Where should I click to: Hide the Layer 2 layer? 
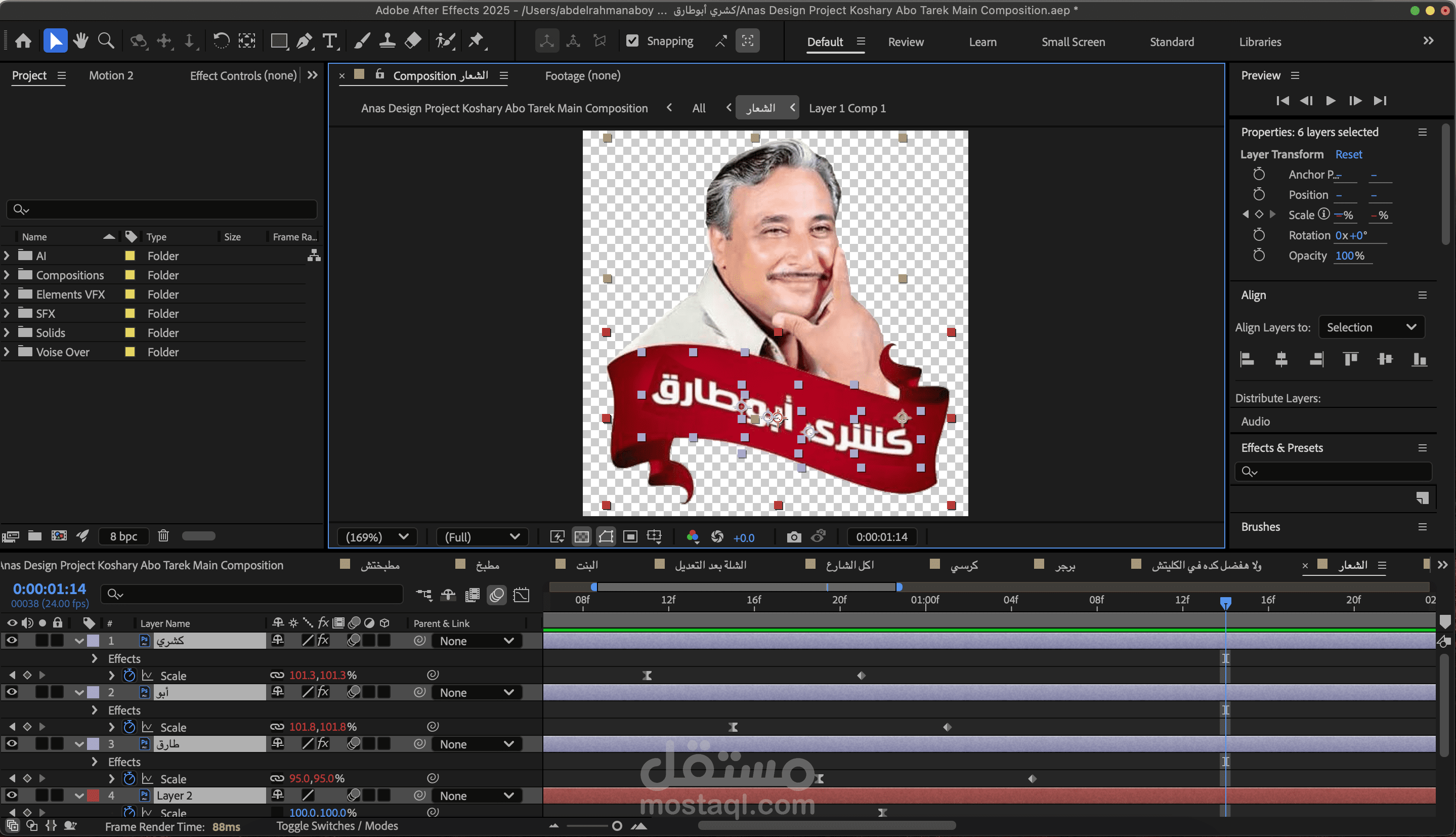pyautogui.click(x=12, y=795)
